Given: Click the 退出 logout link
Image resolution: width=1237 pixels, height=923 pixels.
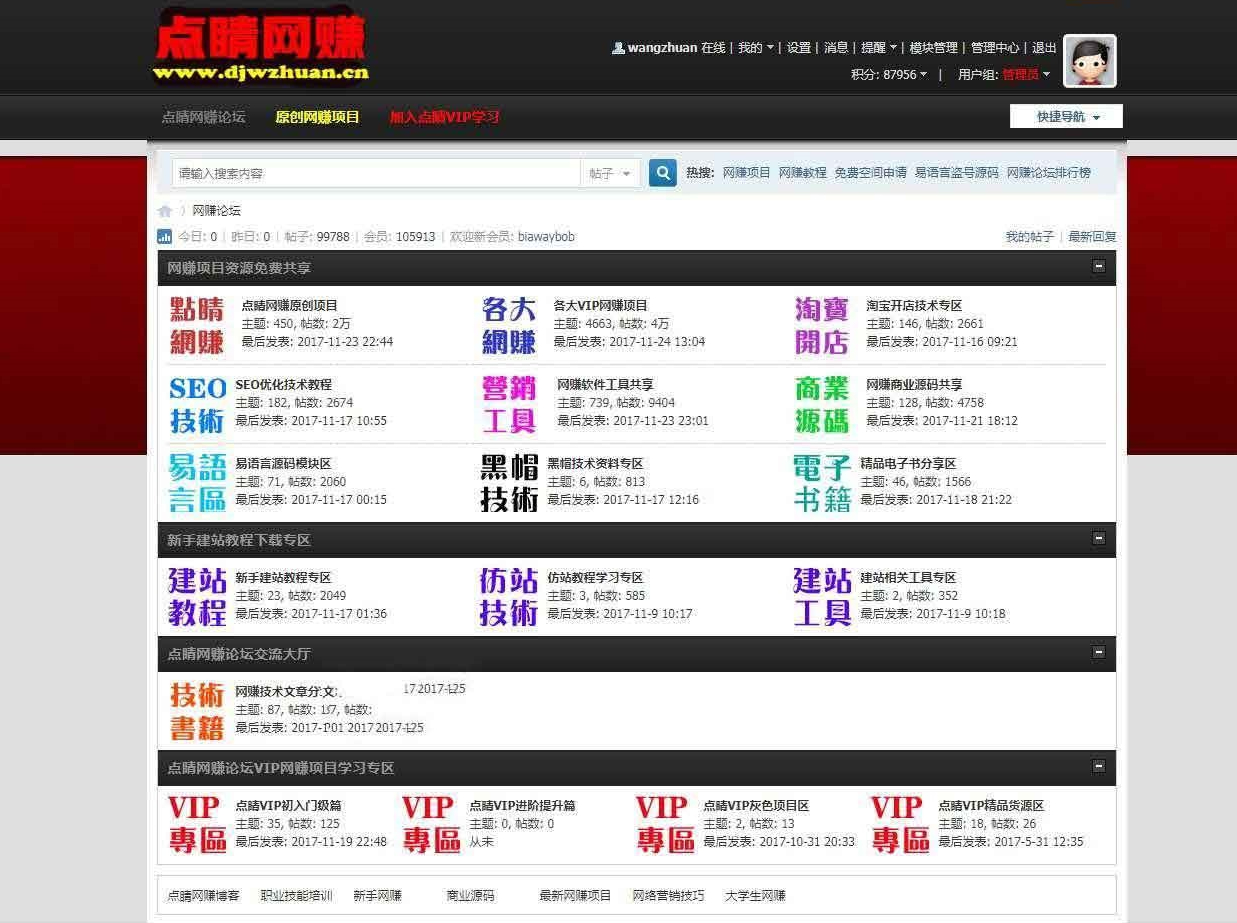Looking at the screenshot, I should coord(1044,47).
